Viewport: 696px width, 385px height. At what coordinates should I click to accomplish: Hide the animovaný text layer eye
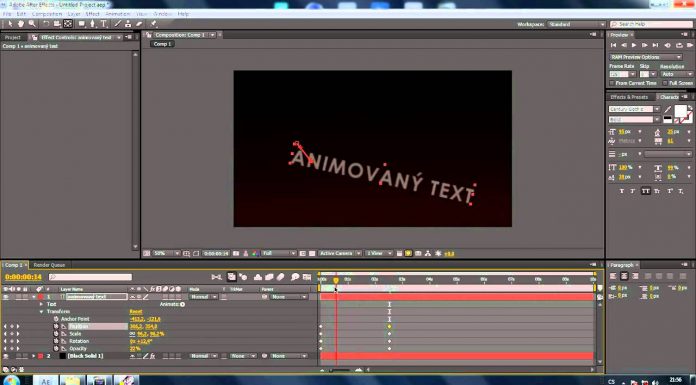6,297
